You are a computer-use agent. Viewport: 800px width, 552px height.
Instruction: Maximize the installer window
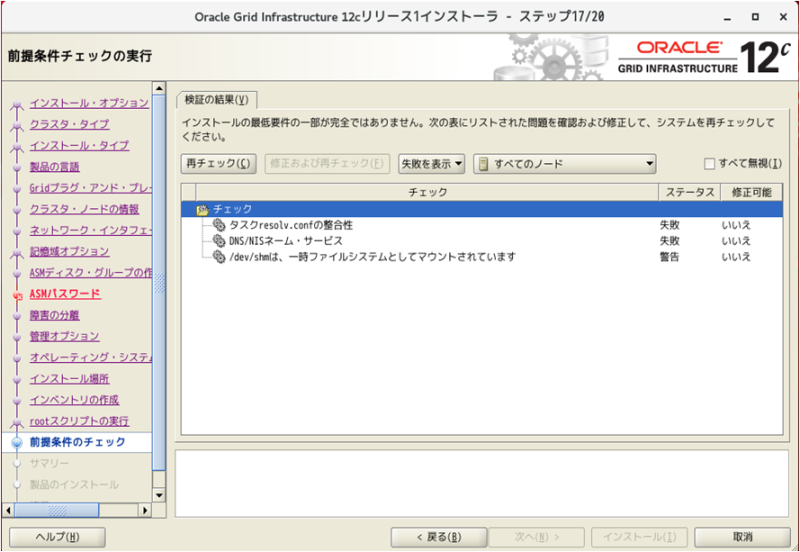755,17
